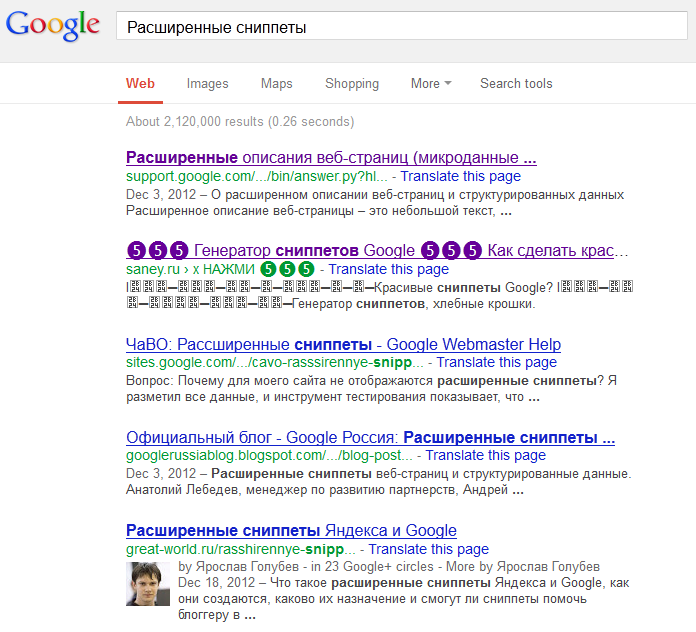This screenshot has width=696, height=632.
Task: Open result 'Расширенные описания веб-страниц (микроданные'
Action: tap(331, 157)
